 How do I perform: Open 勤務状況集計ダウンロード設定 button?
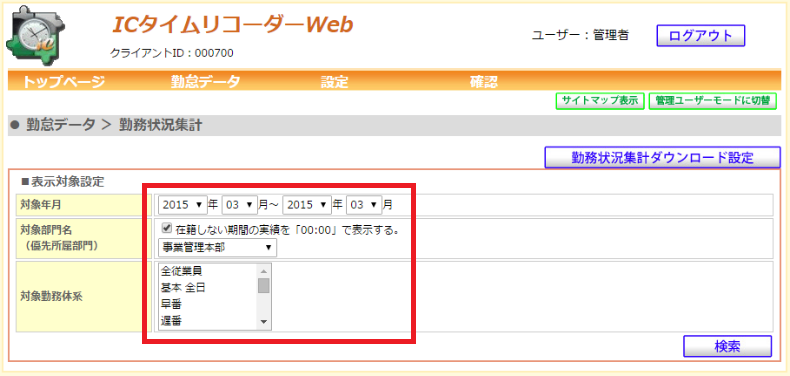[662, 157]
